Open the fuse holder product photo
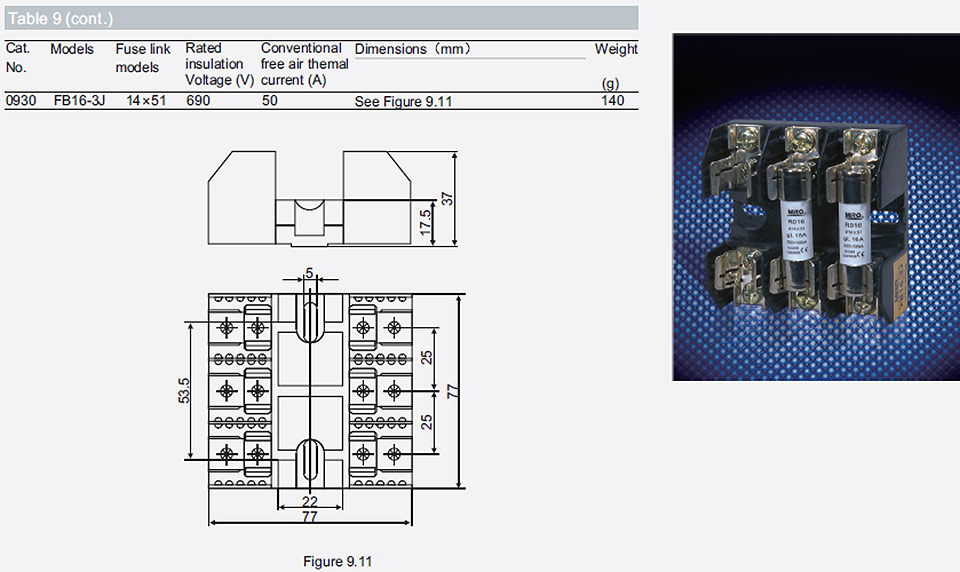 [816, 207]
